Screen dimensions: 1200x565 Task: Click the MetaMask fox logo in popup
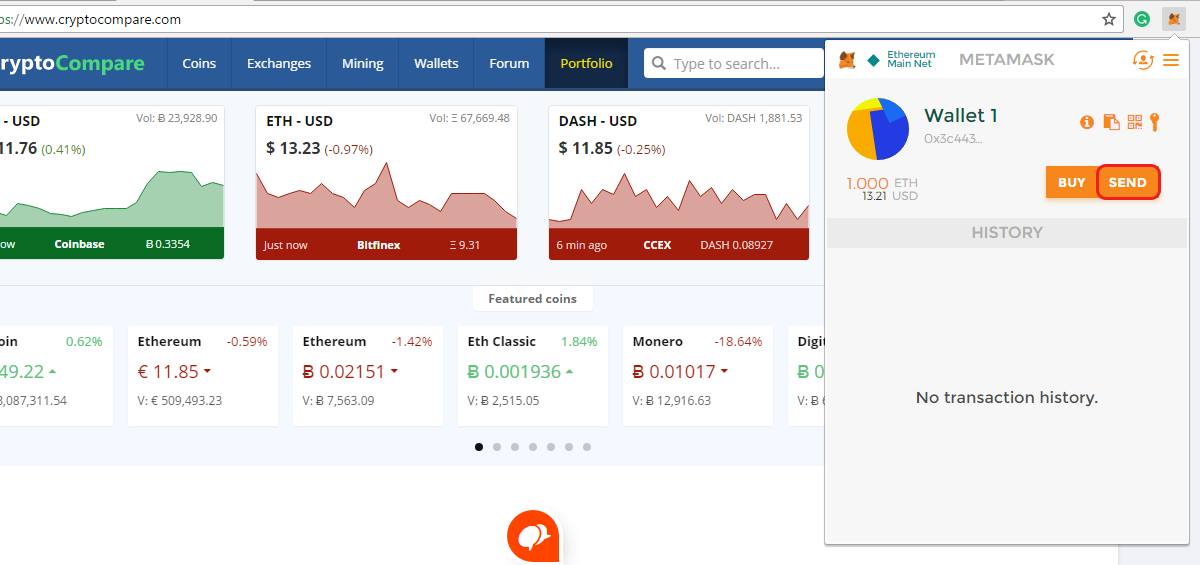coord(846,60)
